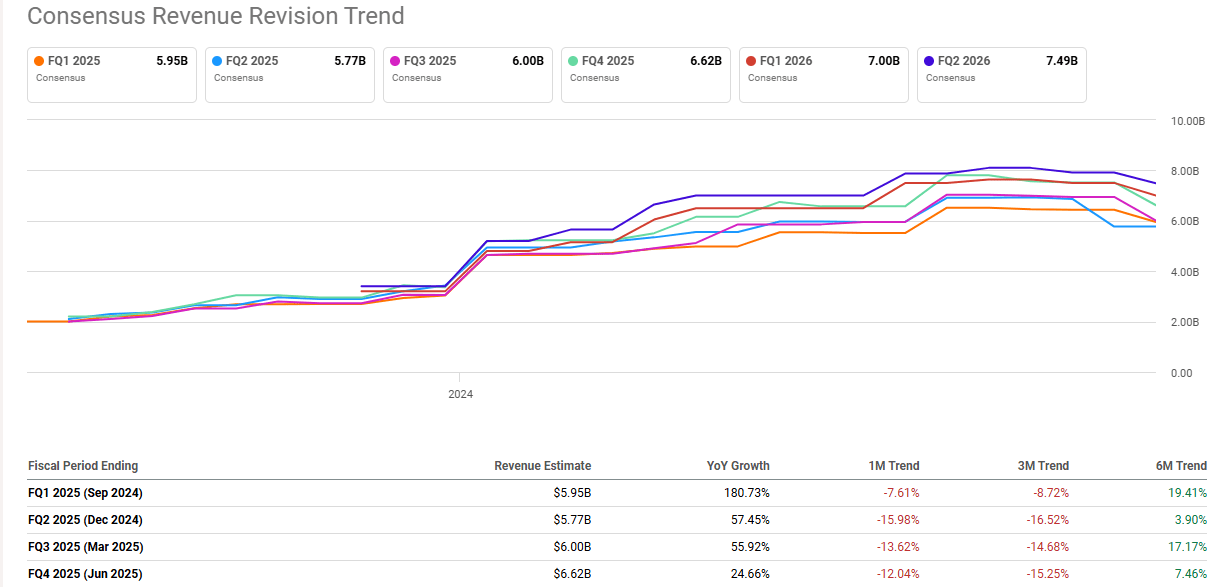The width and height of the screenshot is (1222, 587).
Task: Click the -7.61% 1M trend value
Action: point(901,493)
